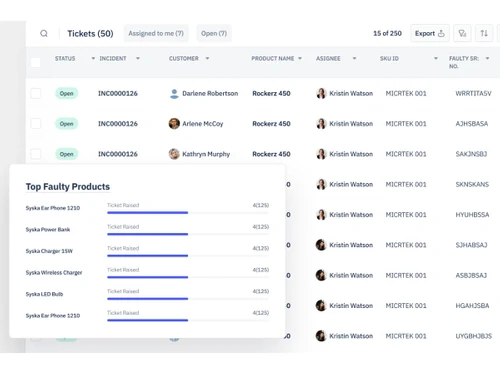Click the WRRTITASV serial number
500x375 pixels.
click(473, 93)
